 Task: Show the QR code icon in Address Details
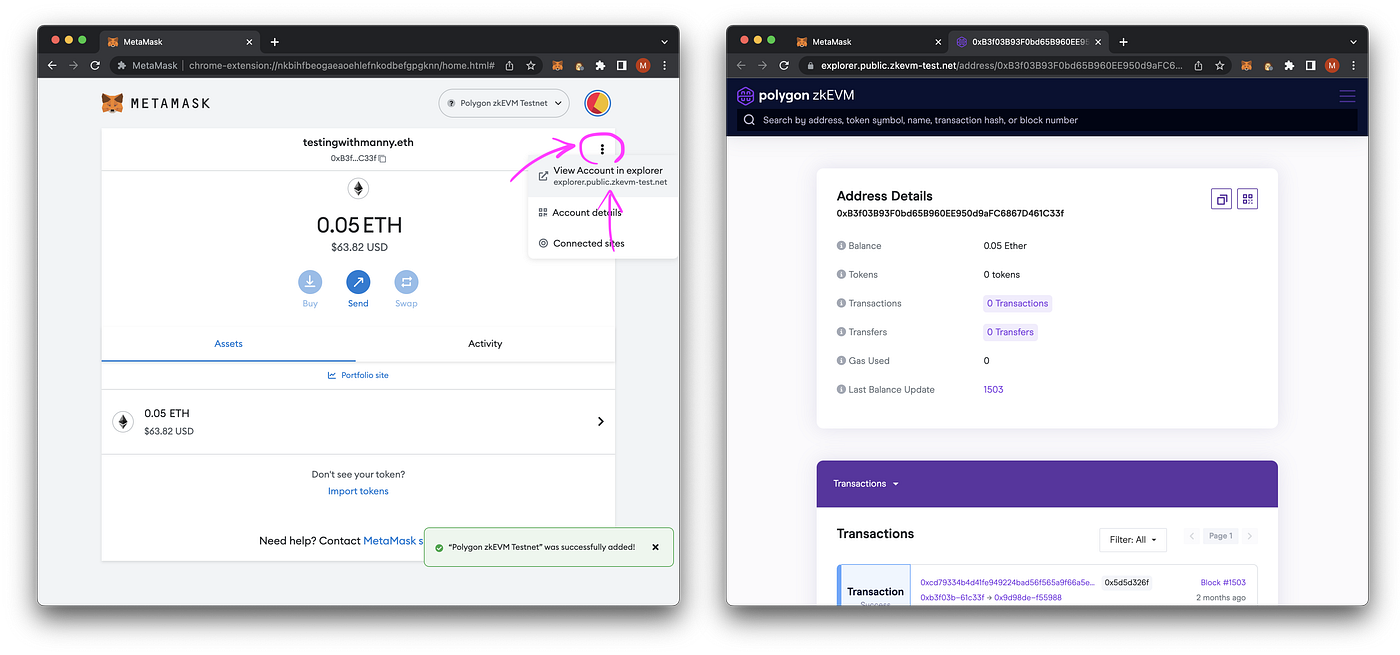point(1247,198)
